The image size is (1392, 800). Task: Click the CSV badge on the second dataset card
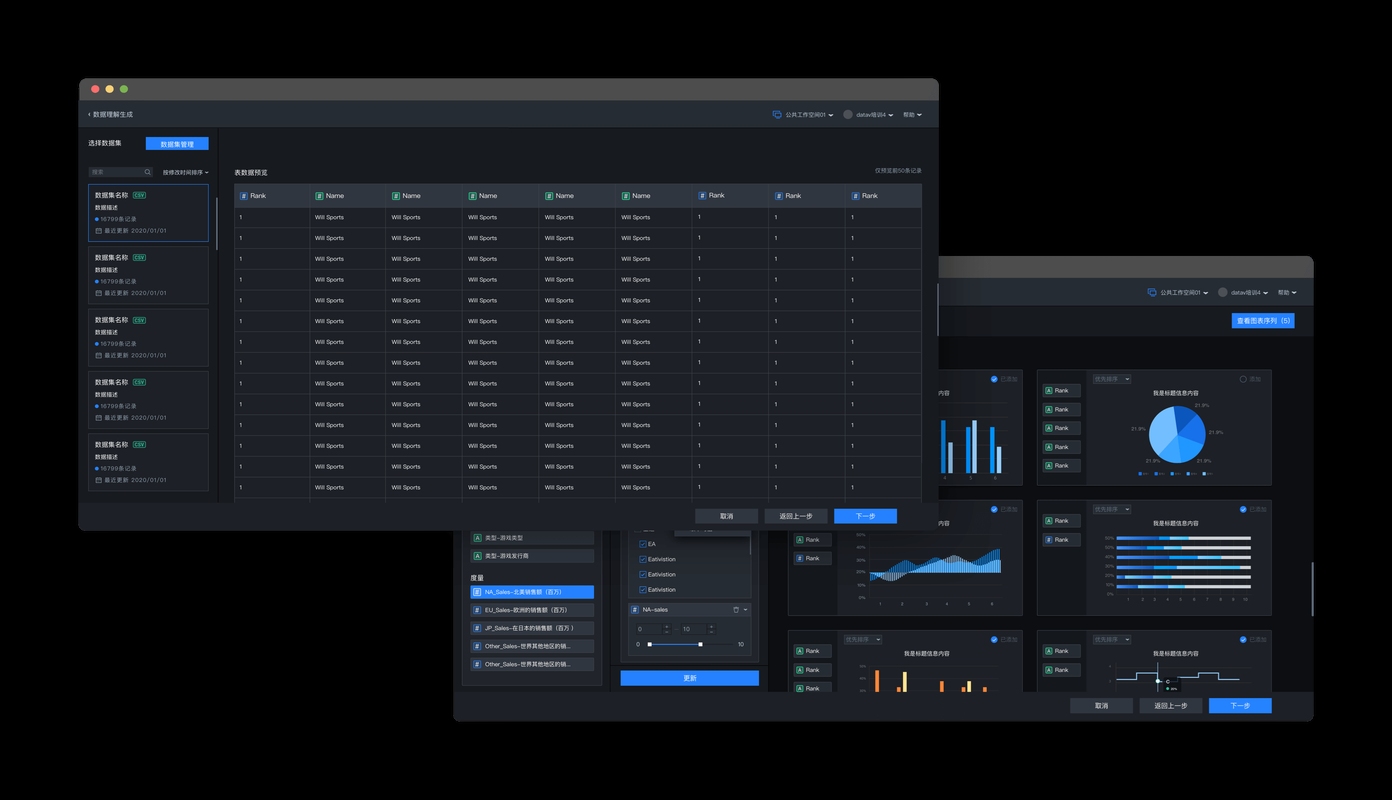[139, 258]
